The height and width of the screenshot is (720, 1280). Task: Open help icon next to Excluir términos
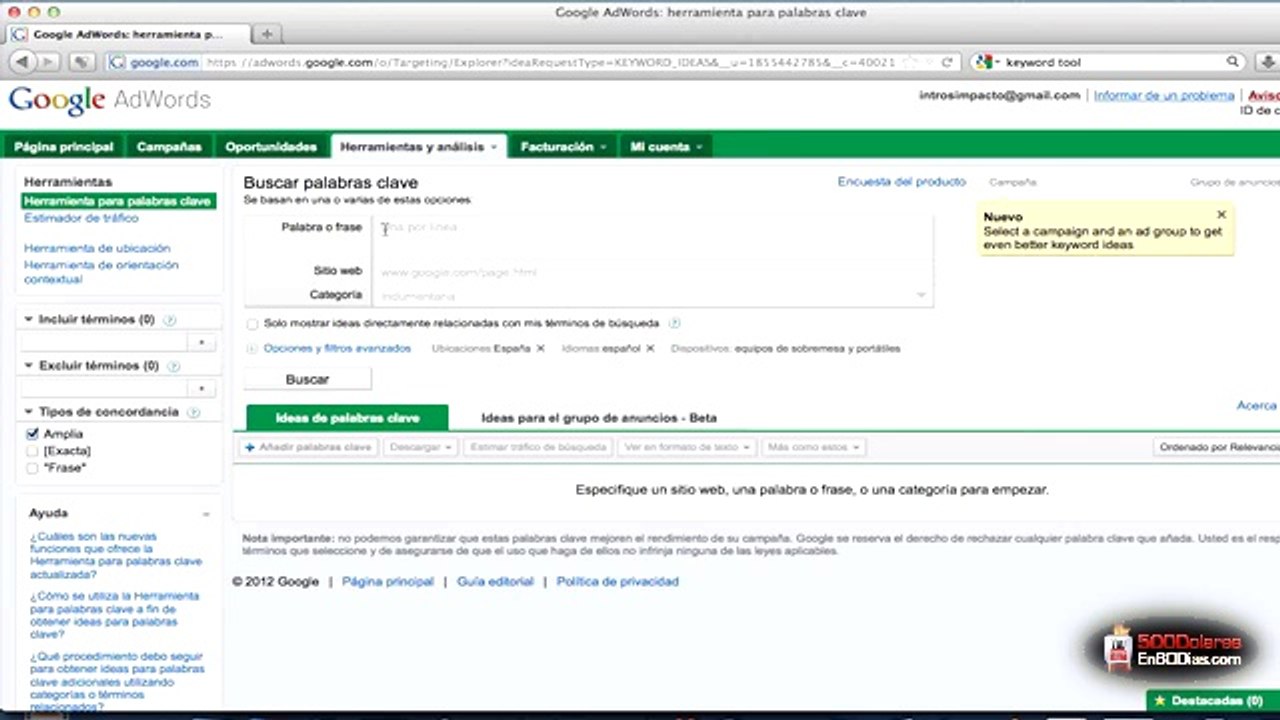click(174, 366)
